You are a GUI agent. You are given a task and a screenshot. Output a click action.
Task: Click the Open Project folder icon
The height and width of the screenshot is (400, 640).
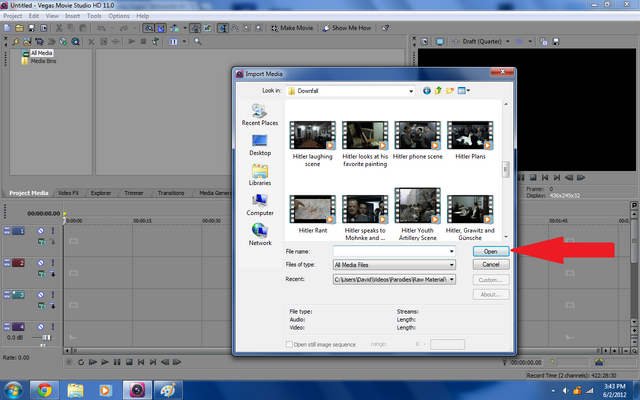[19, 28]
